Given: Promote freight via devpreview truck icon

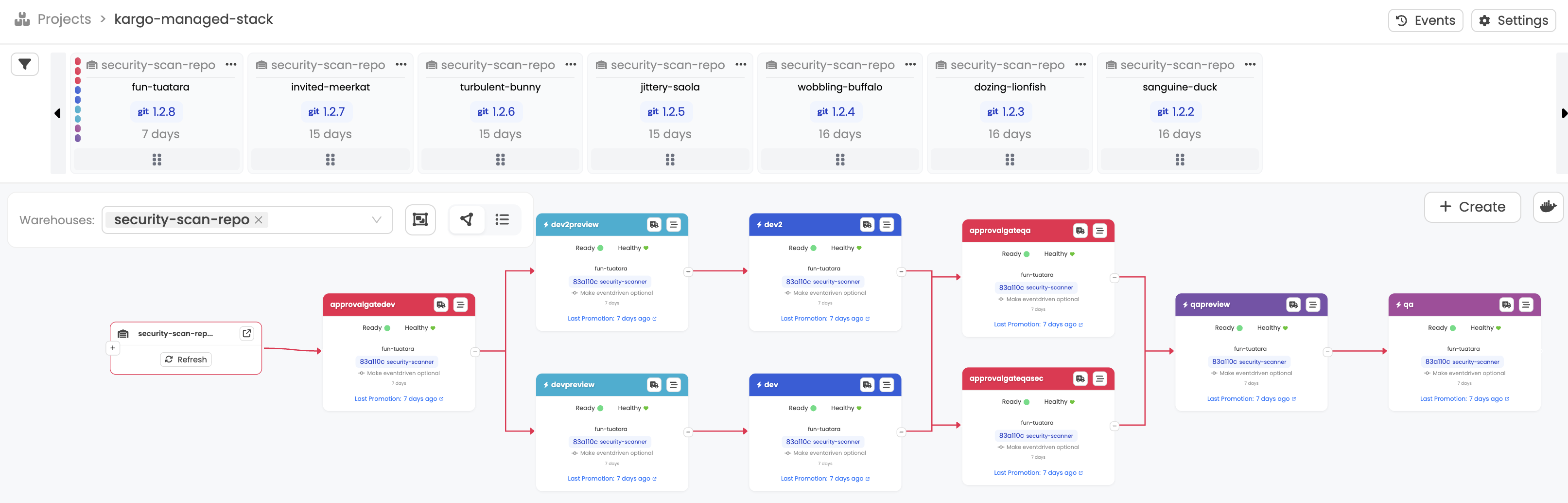Looking at the screenshot, I should pos(654,385).
